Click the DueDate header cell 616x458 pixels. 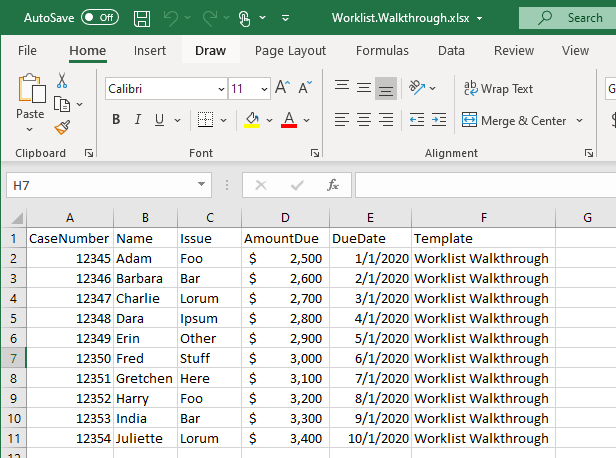pos(370,238)
